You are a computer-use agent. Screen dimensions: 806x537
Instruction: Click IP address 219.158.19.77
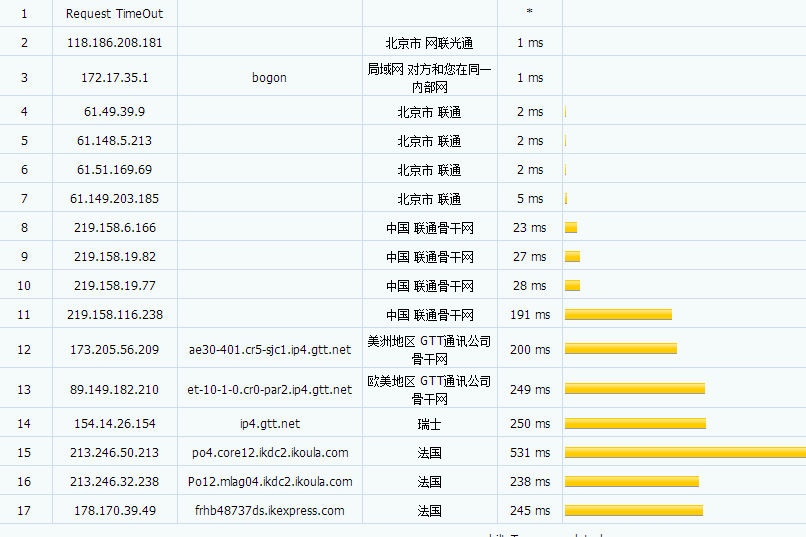[x=114, y=286]
